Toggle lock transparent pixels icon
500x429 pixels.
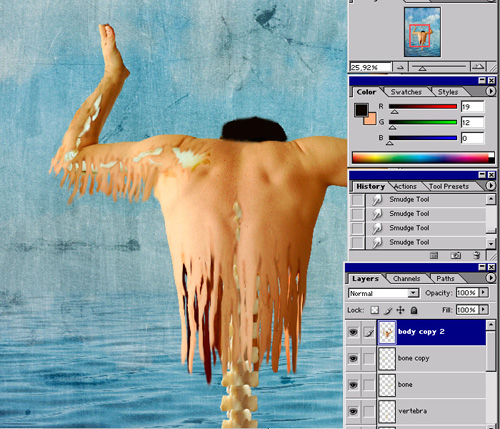[375, 310]
